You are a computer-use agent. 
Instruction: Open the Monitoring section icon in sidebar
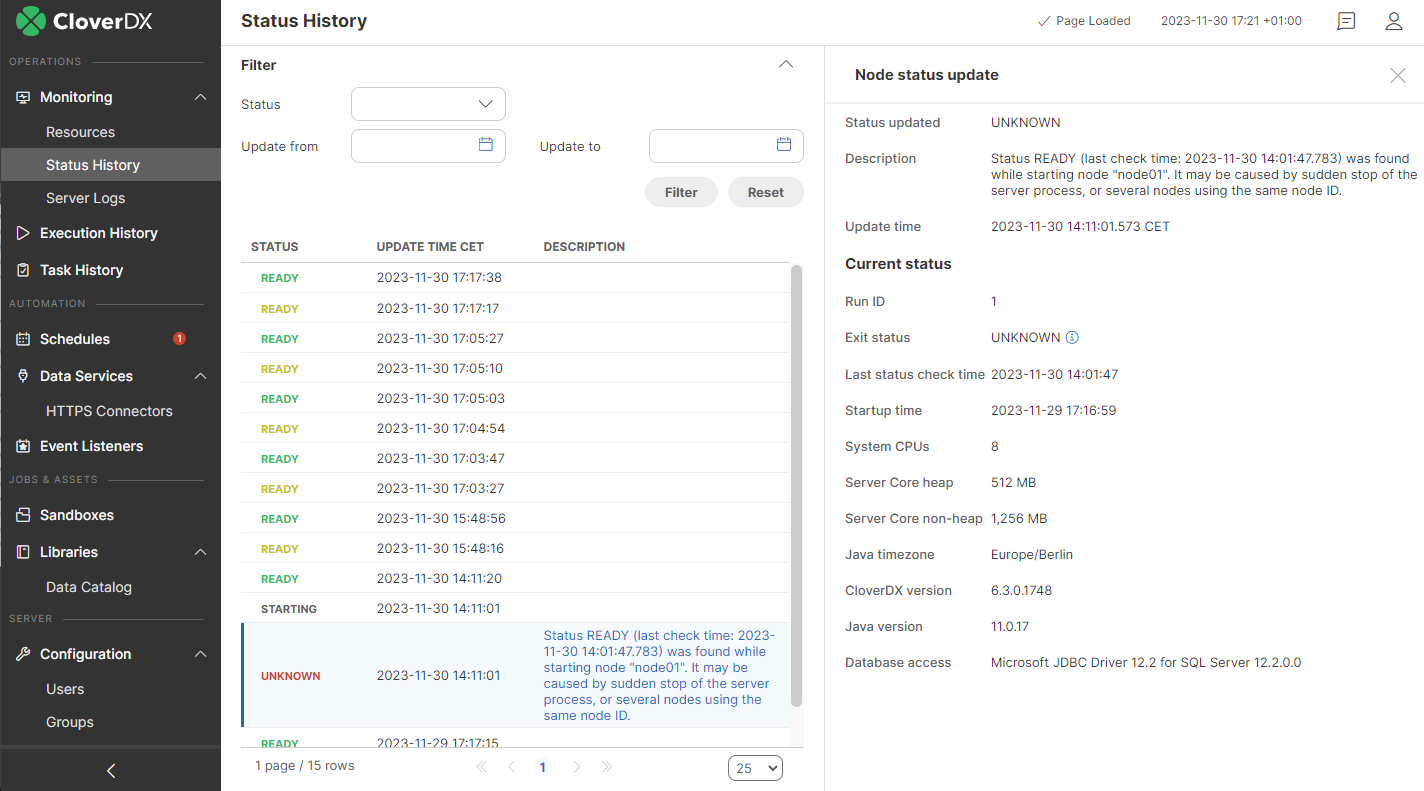coord(22,97)
